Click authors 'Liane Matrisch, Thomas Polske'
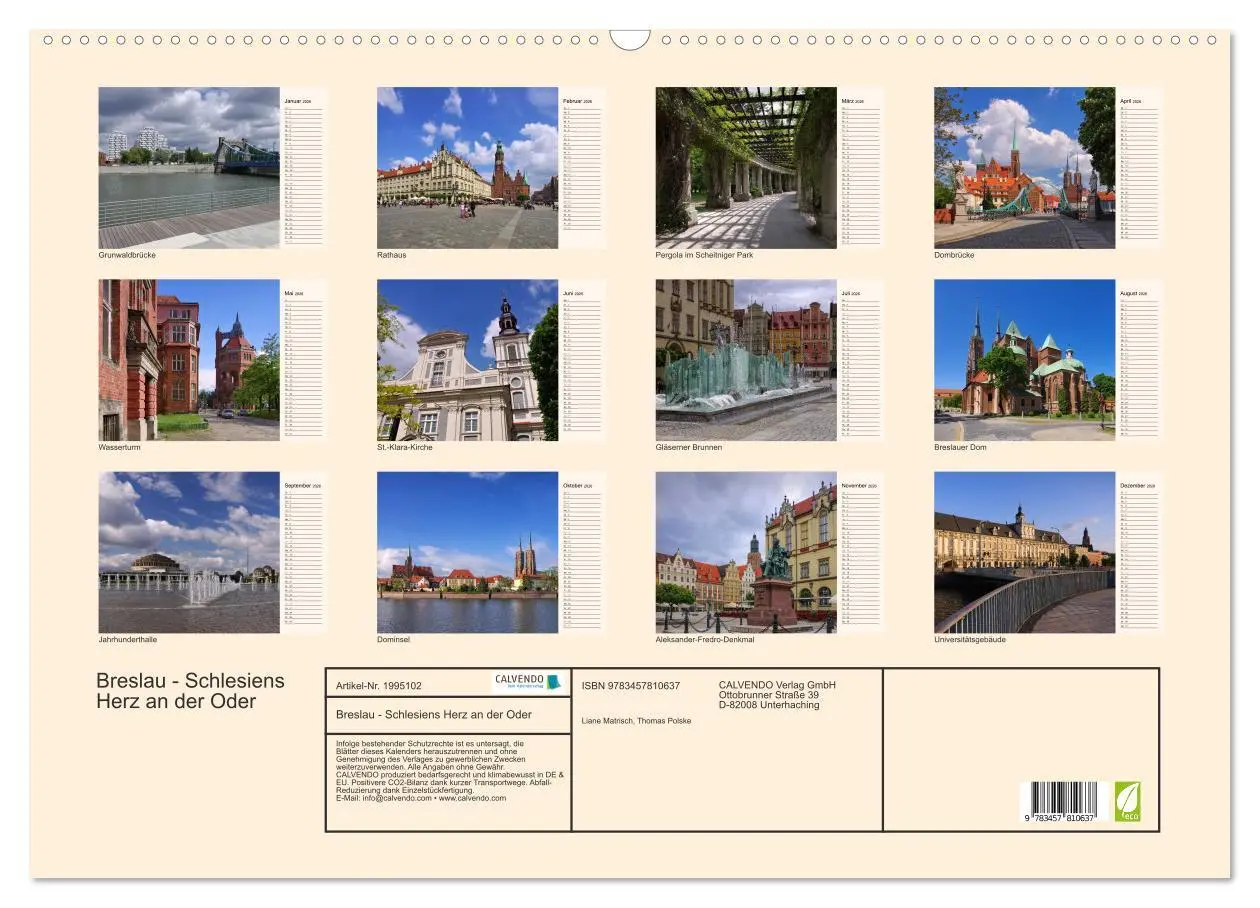The width and height of the screenshot is (1260, 908). point(636,720)
